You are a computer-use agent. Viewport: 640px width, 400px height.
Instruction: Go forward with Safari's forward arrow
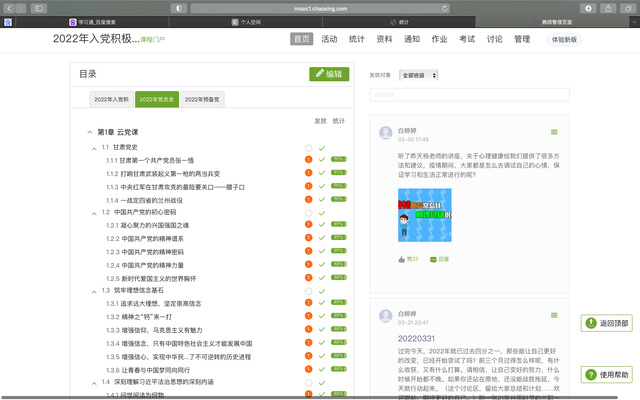tap(21, 8)
